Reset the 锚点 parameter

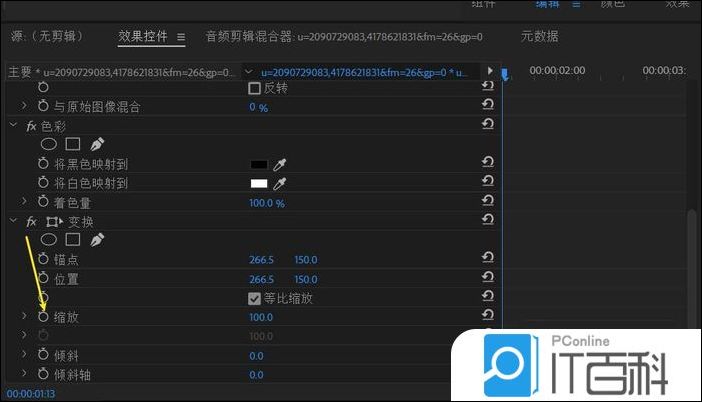click(488, 257)
